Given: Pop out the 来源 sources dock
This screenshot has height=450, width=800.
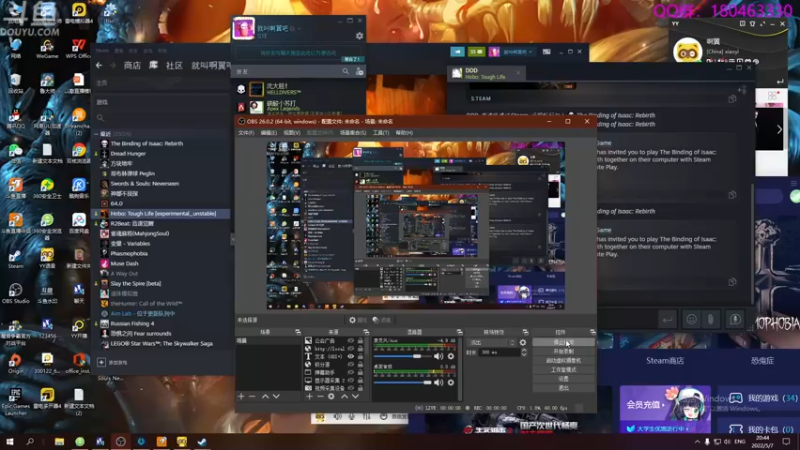Looking at the screenshot, I should pyautogui.click(x=366, y=332).
